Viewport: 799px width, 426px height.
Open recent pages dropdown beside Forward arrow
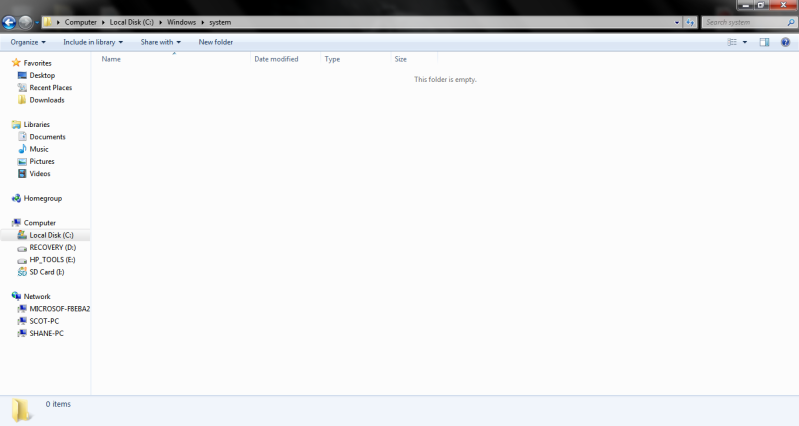[x=37, y=22]
